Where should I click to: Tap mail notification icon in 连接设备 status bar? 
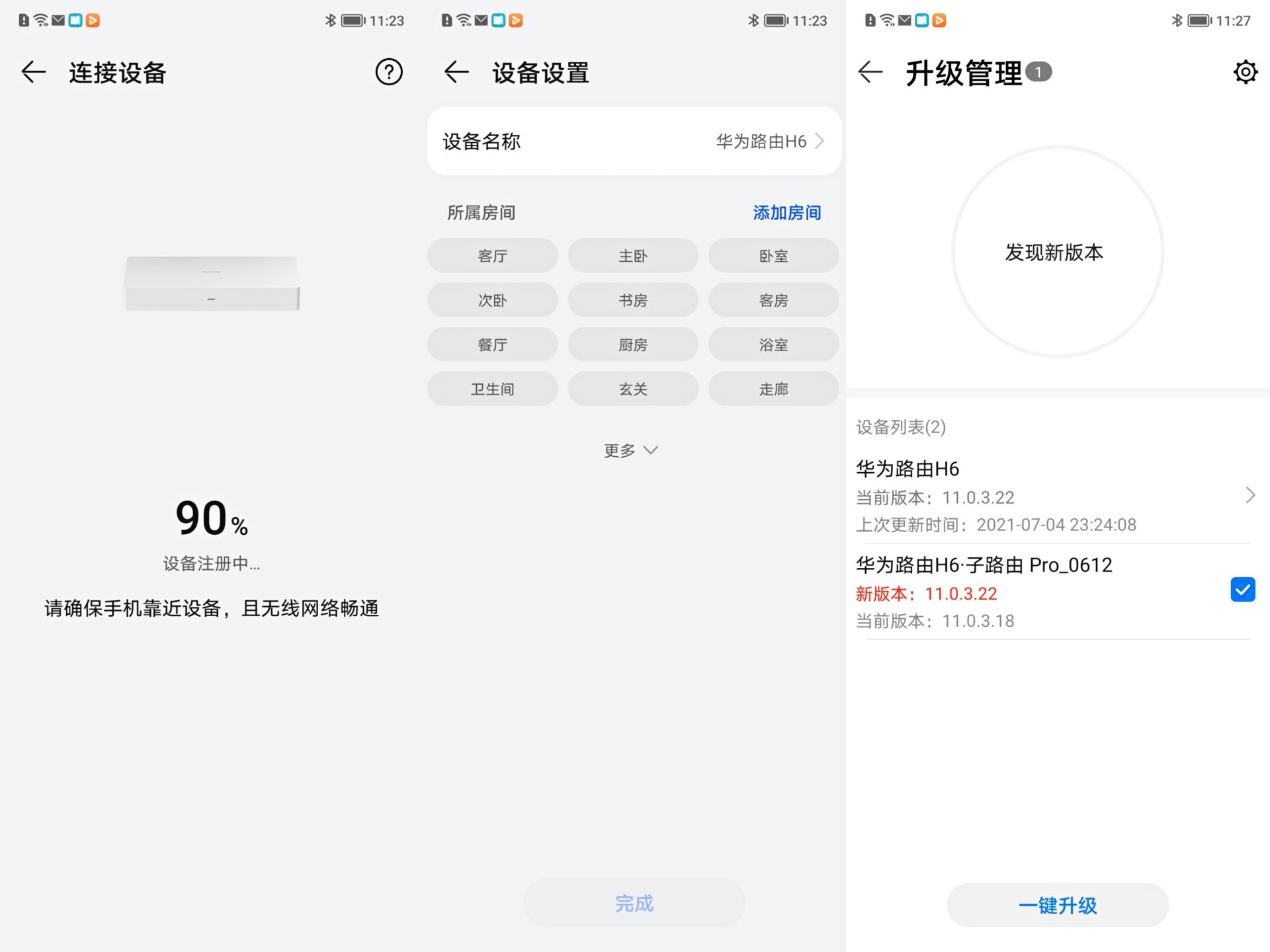click(x=58, y=20)
